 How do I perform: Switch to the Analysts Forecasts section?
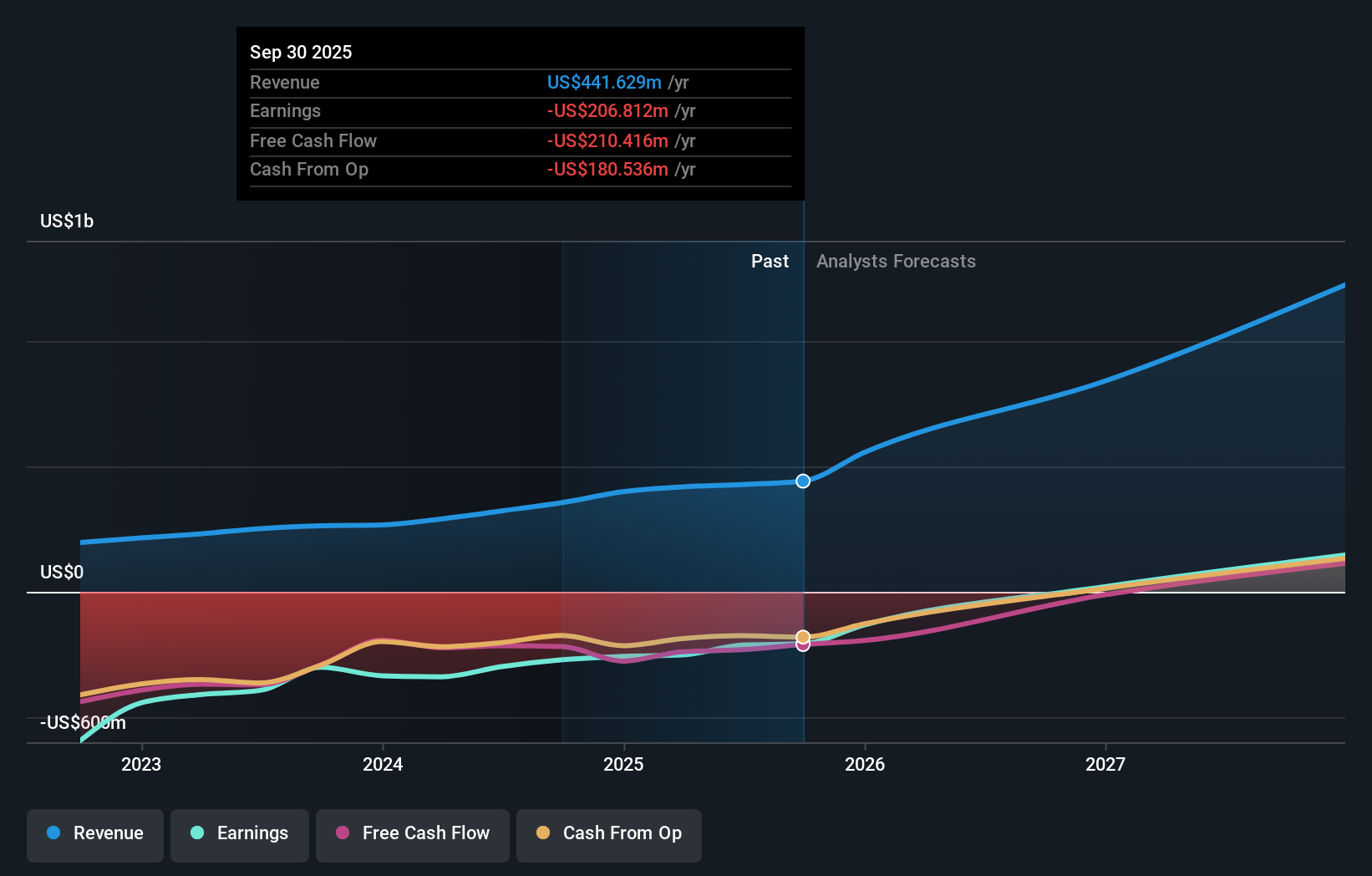[896, 261]
